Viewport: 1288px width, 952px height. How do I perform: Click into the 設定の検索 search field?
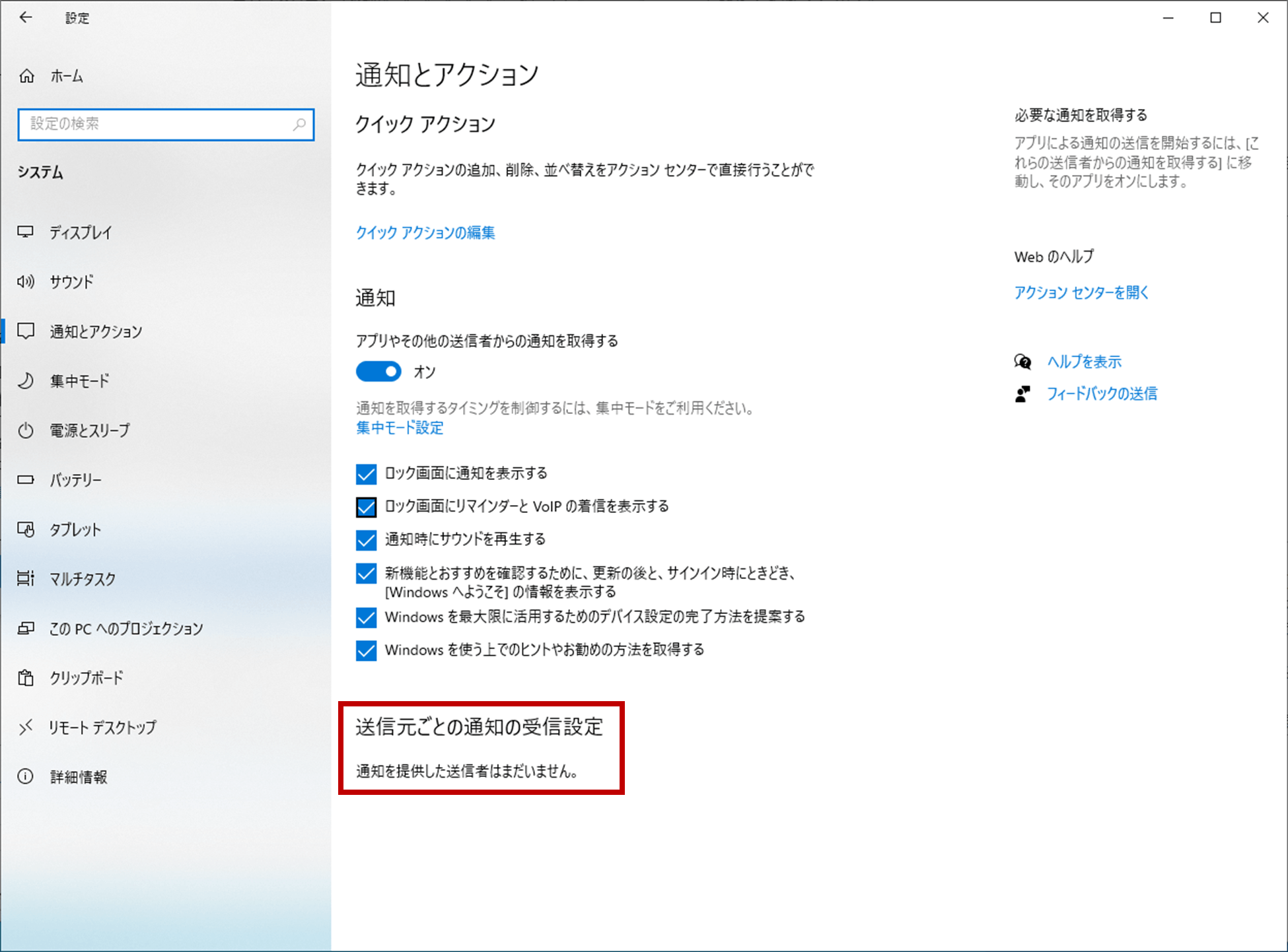click(155, 124)
